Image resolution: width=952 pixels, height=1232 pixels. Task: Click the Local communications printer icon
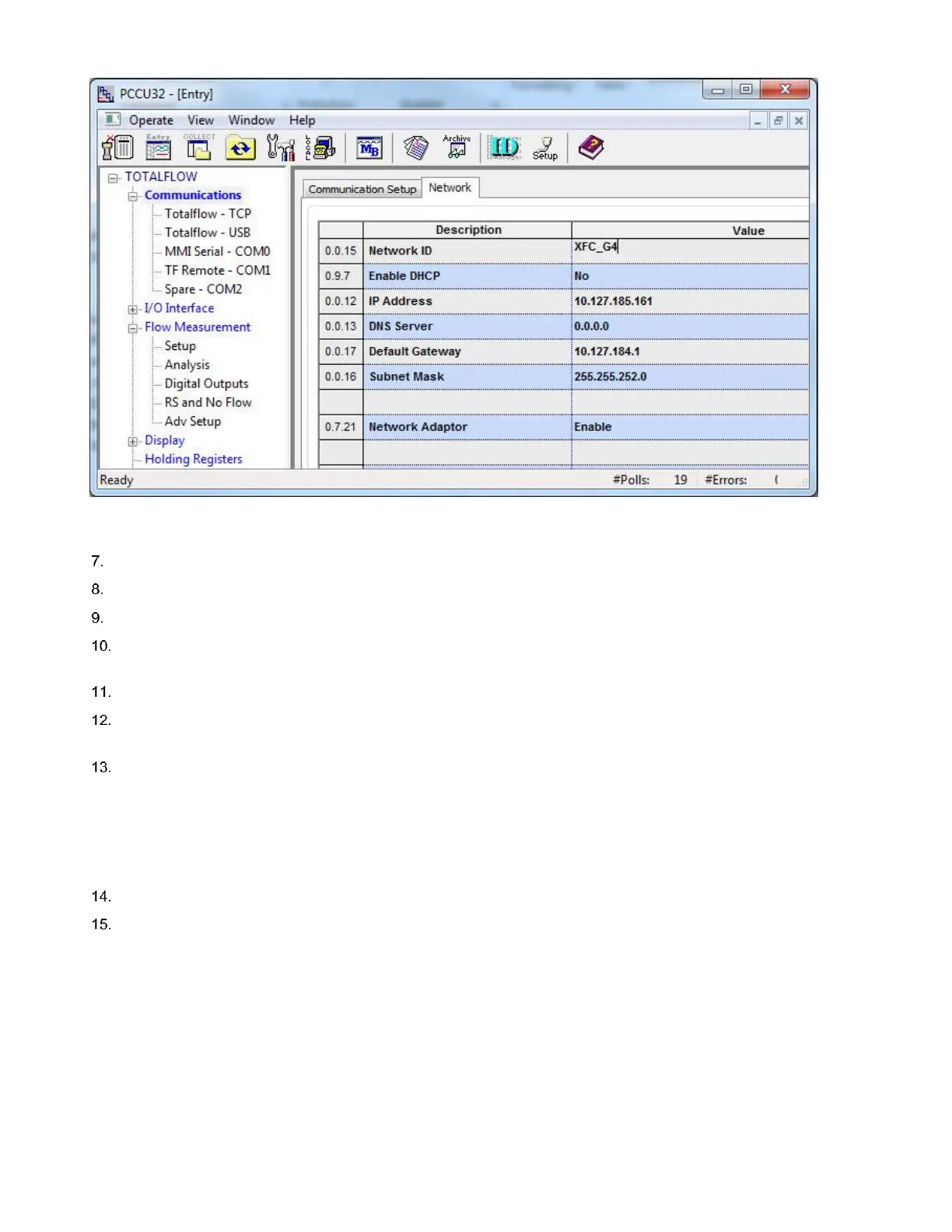[x=321, y=147]
